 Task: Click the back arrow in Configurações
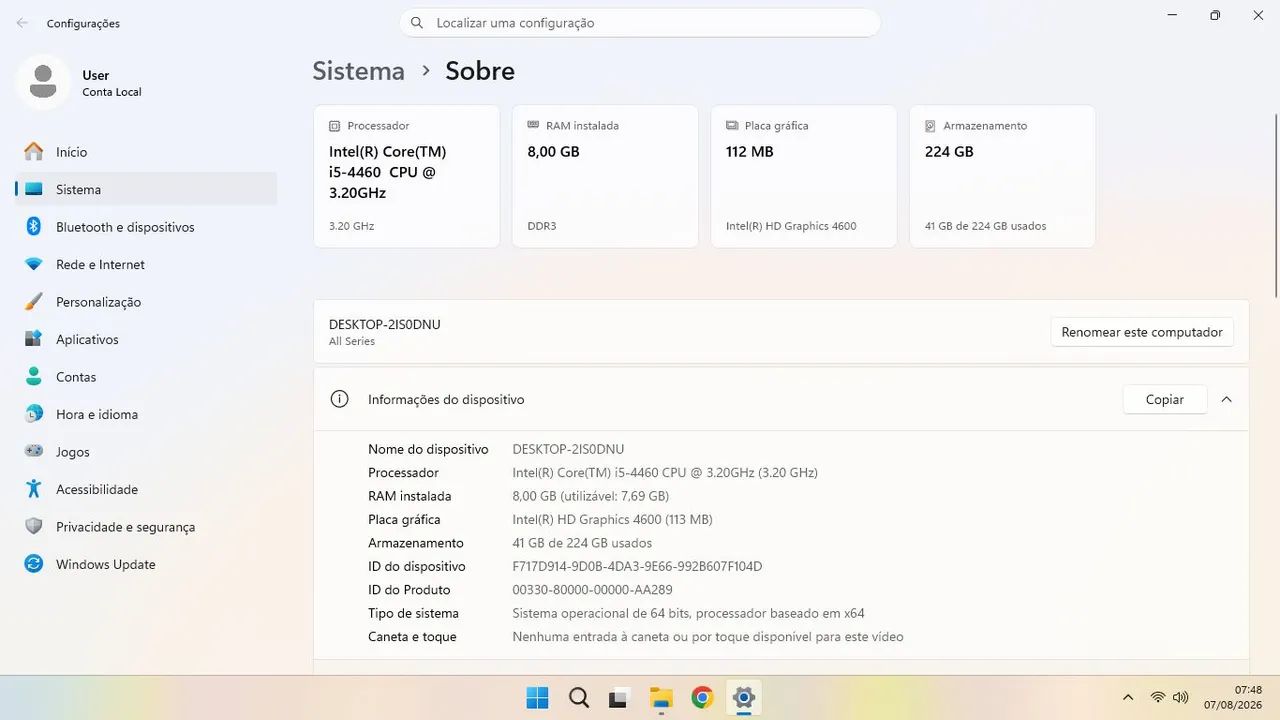pyautogui.click(x=22, y=23)
